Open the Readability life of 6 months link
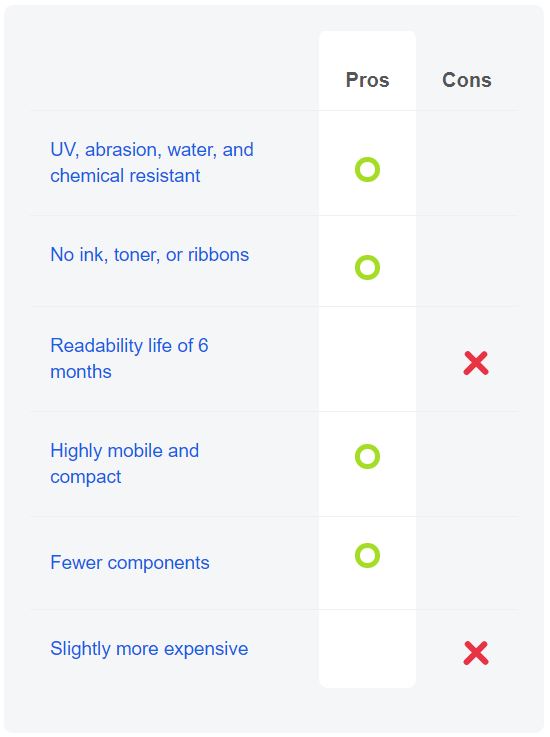 coord(129,359)
